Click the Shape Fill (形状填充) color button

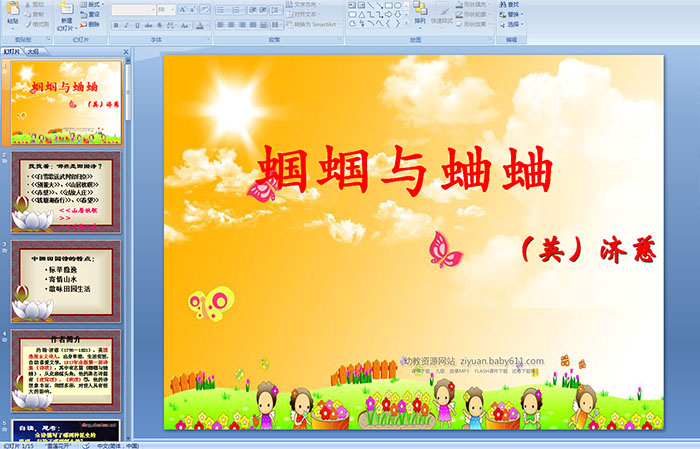point(473,4)
